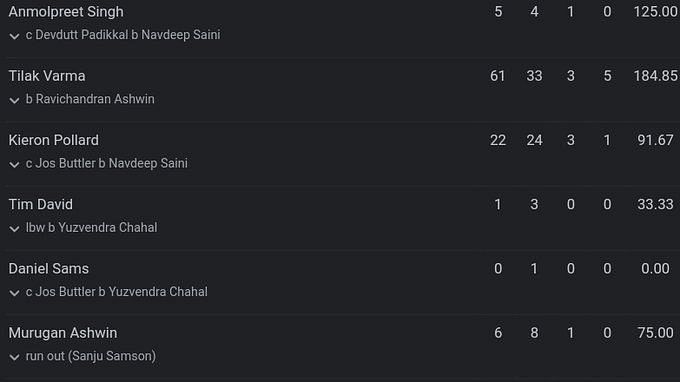Click Tilak Varma strike rate 184.85

[655, 76]
